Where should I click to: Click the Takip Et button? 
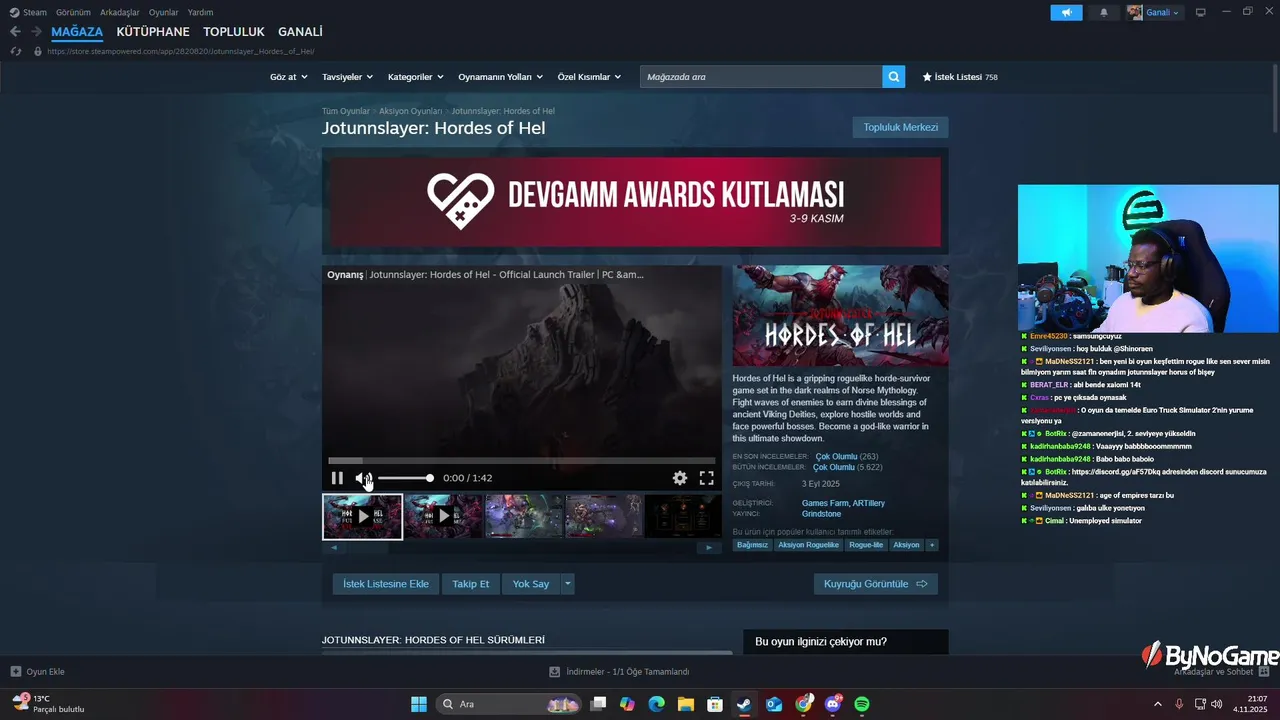(x=471, y=584)
